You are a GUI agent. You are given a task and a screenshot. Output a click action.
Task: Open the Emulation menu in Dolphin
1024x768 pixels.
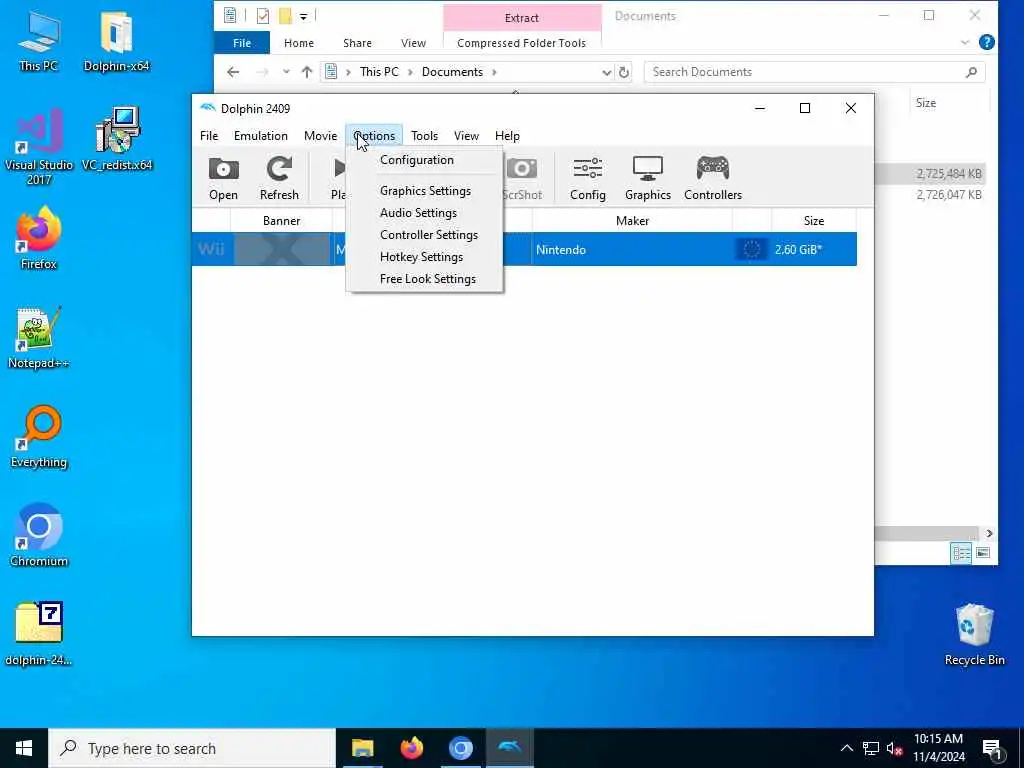coord(261,136)
